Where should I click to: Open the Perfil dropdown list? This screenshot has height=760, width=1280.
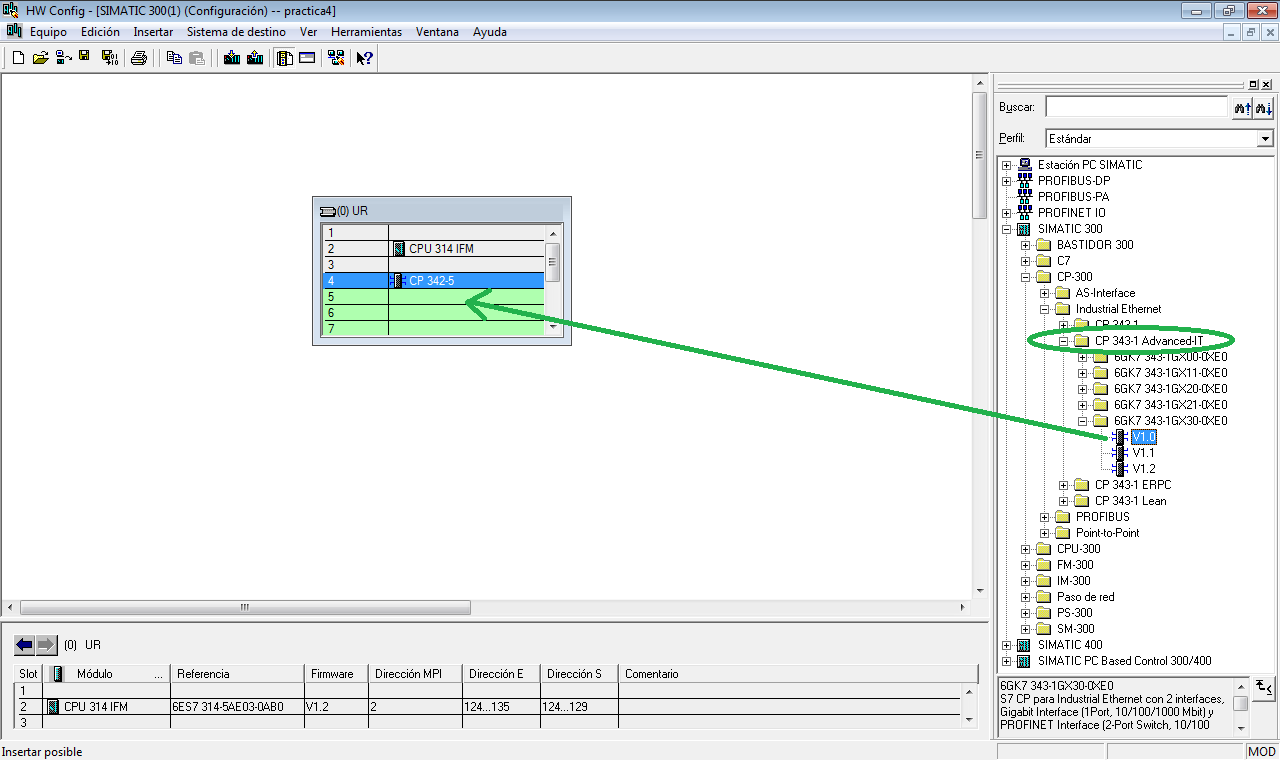[1266, 139]
